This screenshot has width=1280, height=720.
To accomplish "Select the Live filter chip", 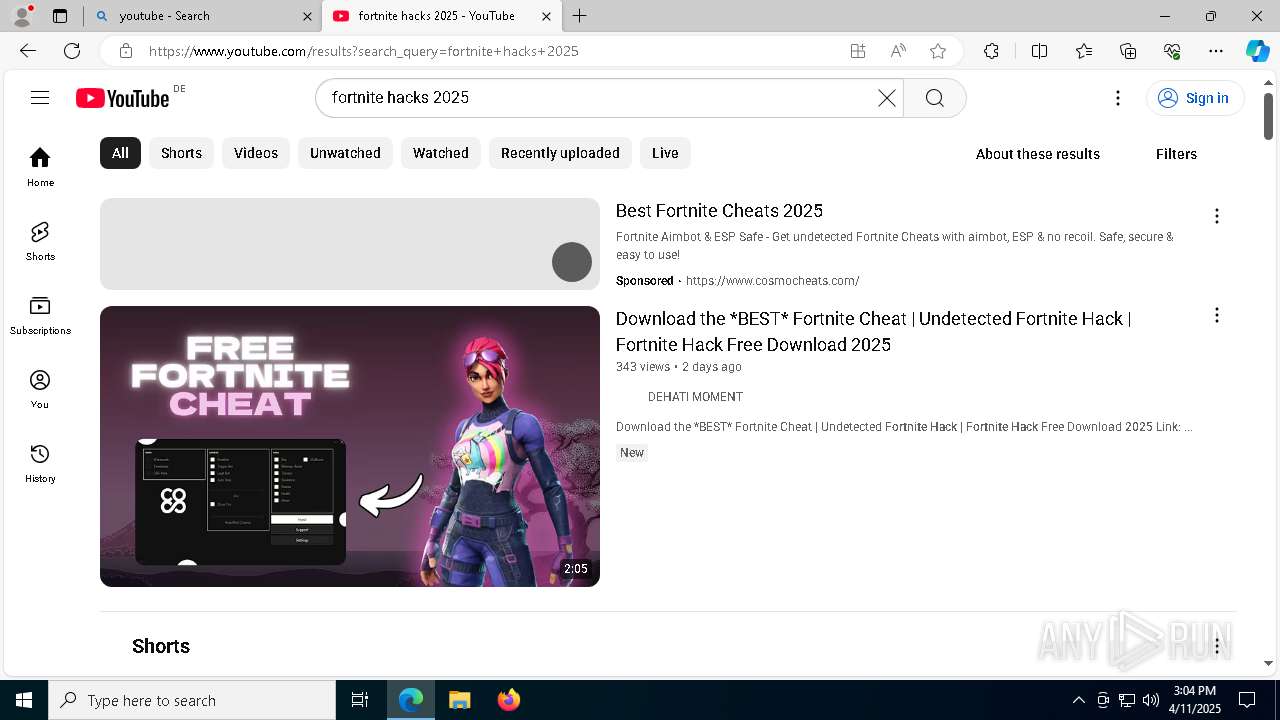I will (665, 153).
